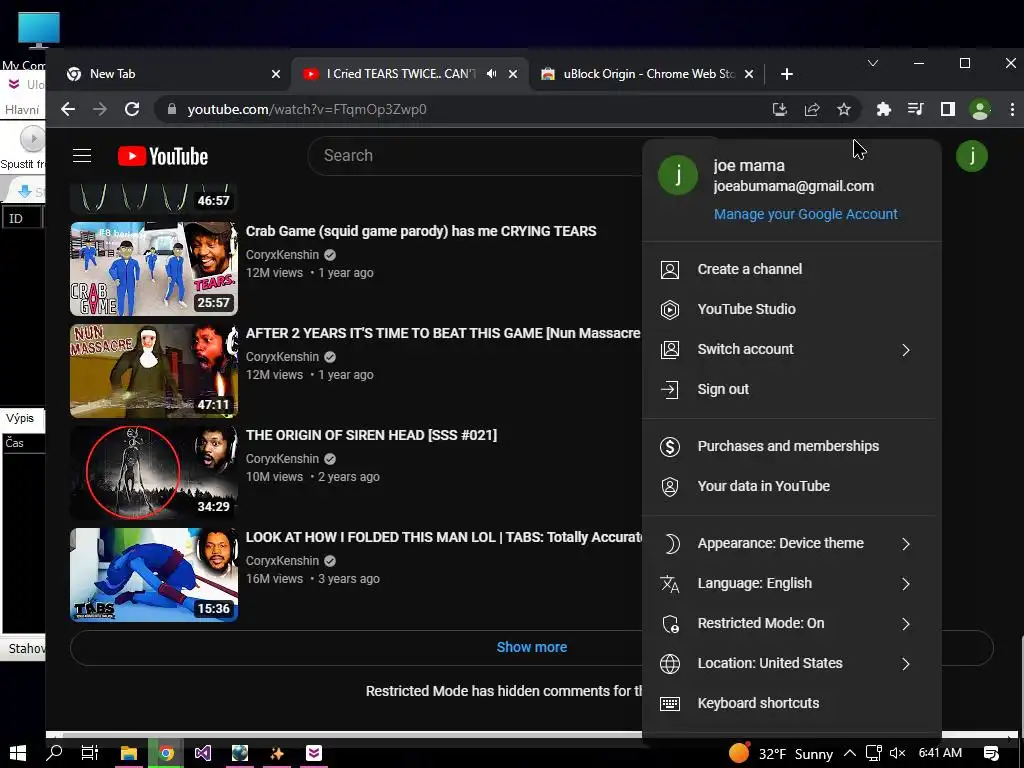Toggle the Chrome side panel icon
Viewport: 1024px width, 768px height.
click(x=948, y=109)
